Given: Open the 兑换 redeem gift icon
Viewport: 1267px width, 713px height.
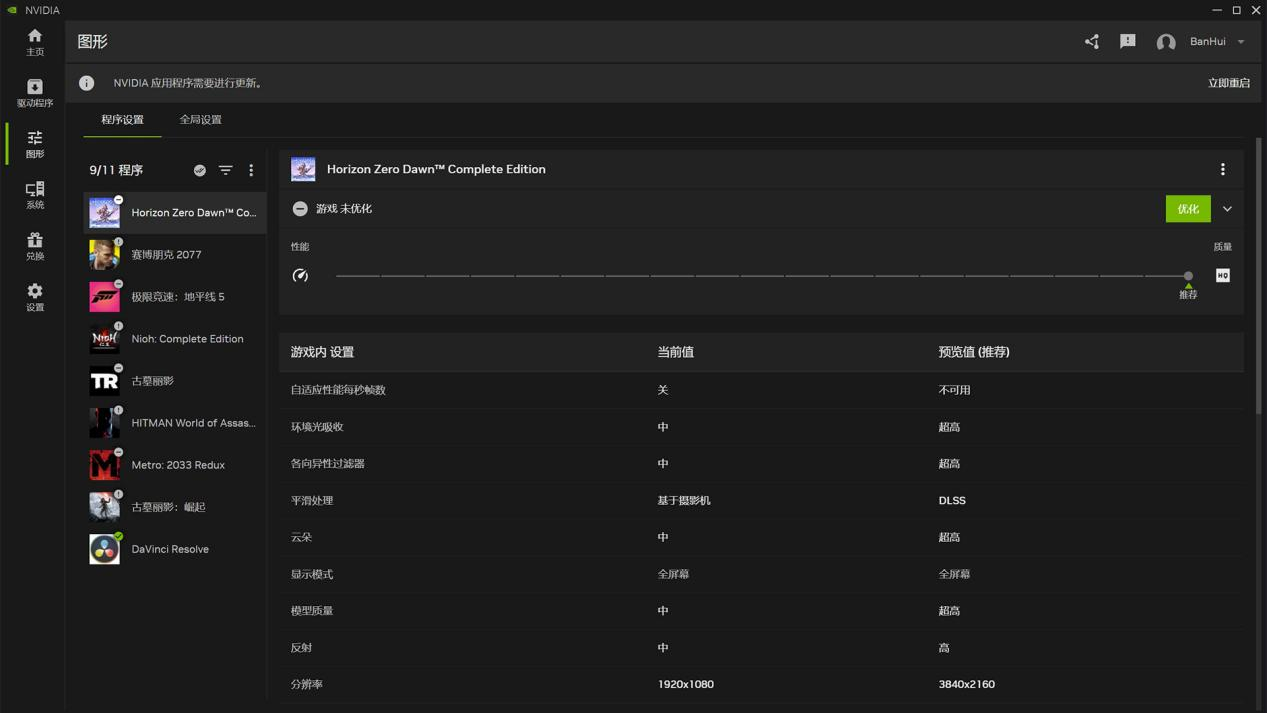Looking at the screenshot, I should pyautogui.click(x=35, y=246).
